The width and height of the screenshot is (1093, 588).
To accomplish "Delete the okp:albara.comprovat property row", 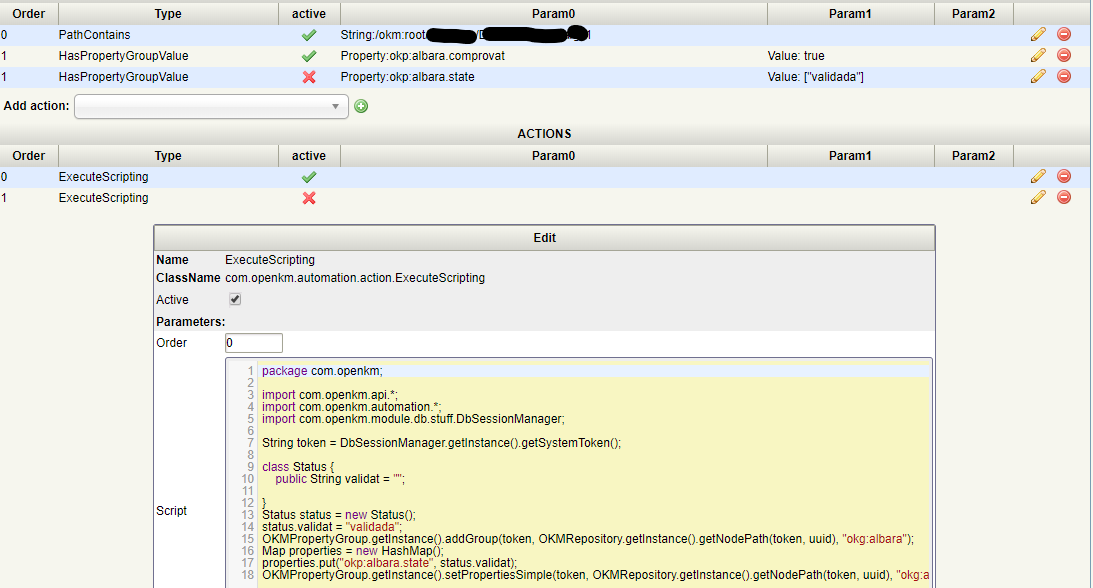I will 1064,55.
